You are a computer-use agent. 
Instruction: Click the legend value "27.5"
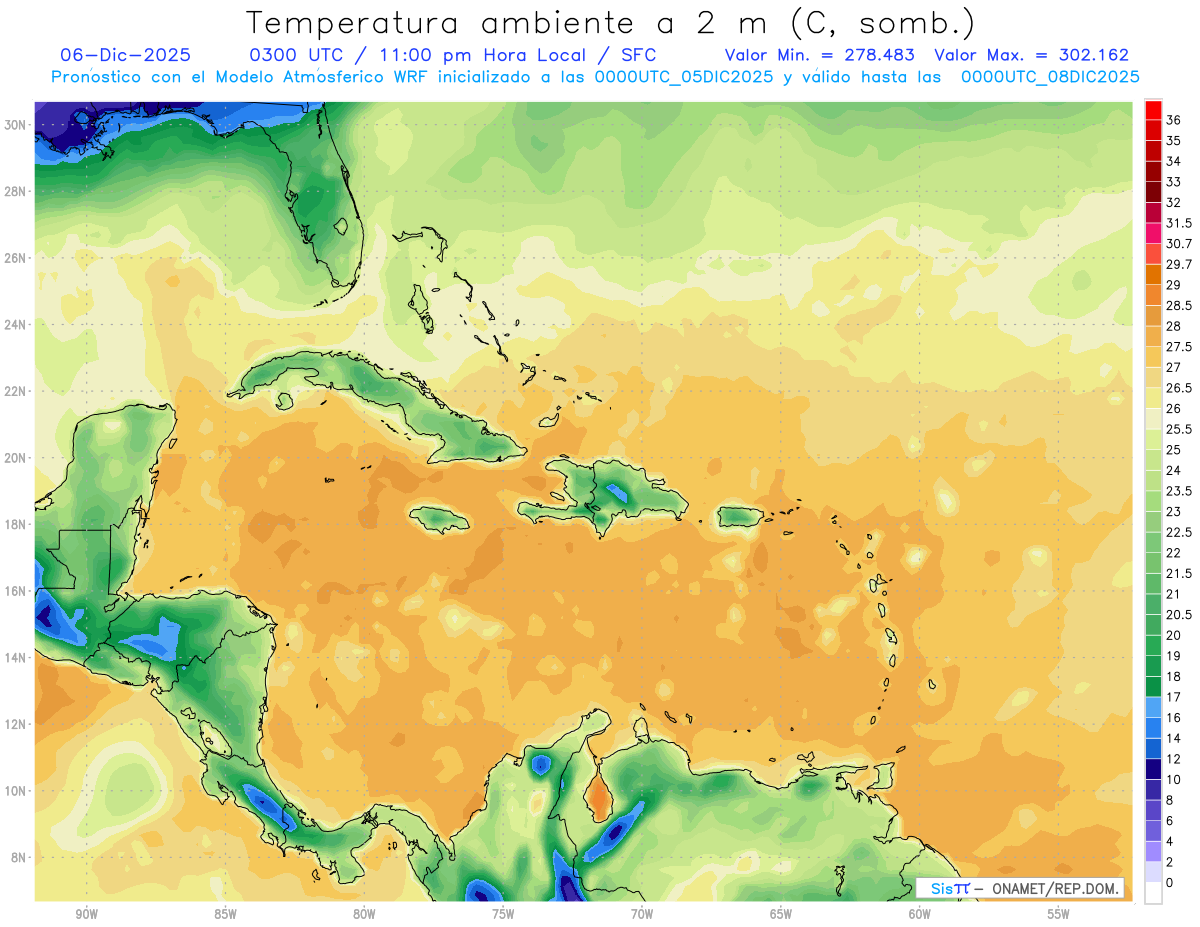coord(1179,347)
